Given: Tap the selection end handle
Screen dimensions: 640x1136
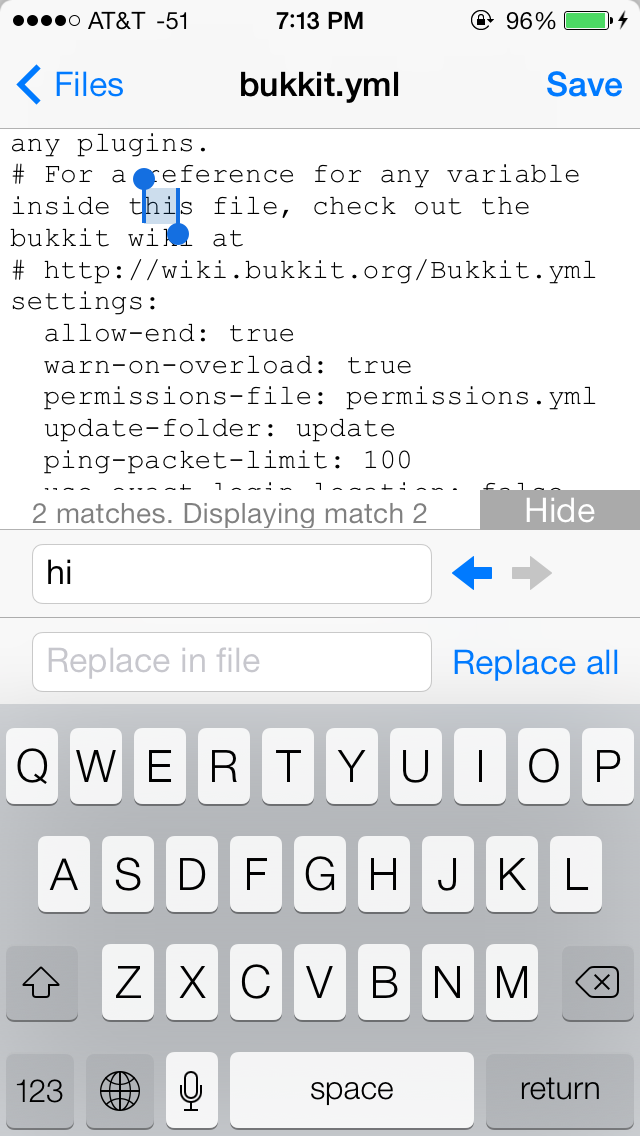Looking at the screenshot, I should point(178,235).
